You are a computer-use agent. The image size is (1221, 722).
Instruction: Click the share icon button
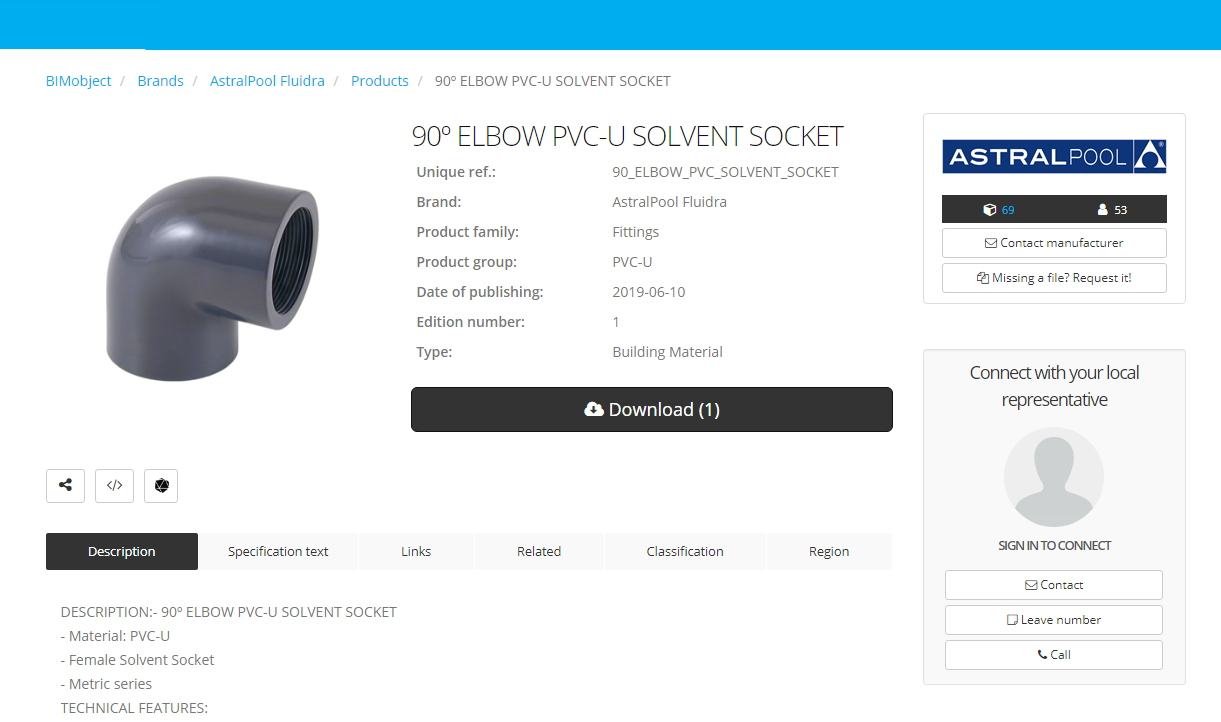[x=65, y=485]
